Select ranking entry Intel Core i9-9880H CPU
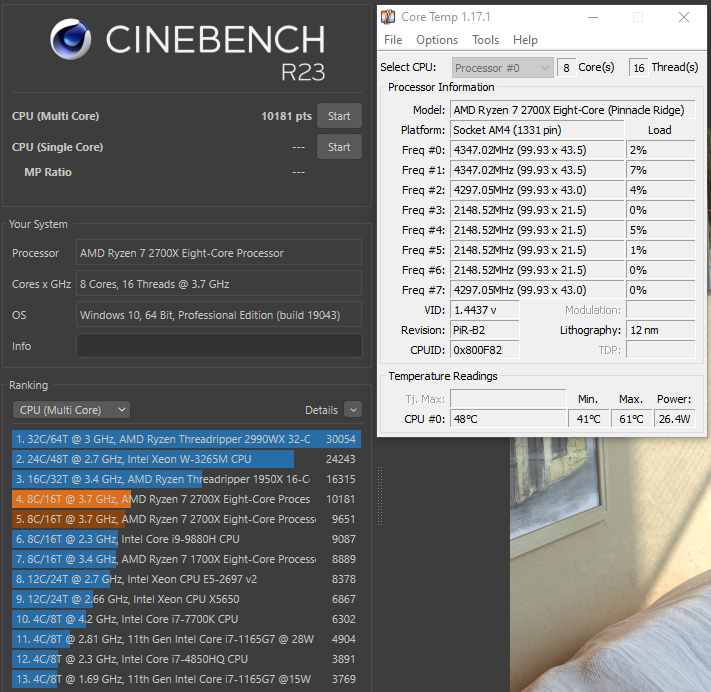Screen dimensions: 711x692 (186, 539)
